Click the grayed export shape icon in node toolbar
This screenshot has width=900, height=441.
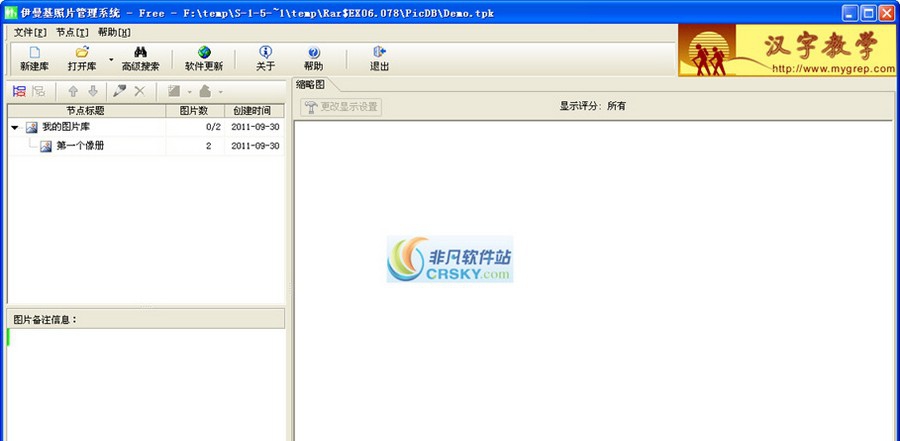click(205, 91)
